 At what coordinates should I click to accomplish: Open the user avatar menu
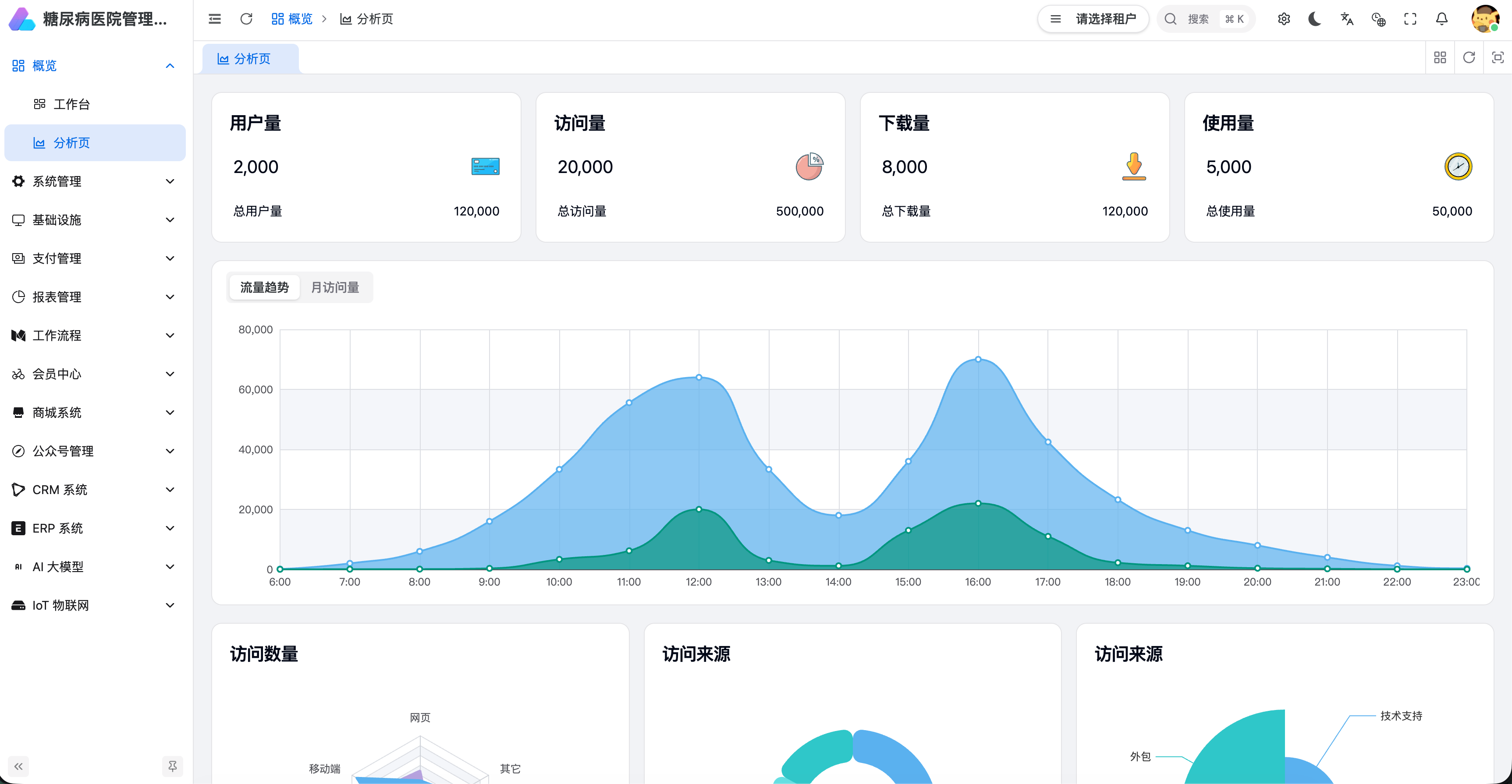coord(1485,19)
